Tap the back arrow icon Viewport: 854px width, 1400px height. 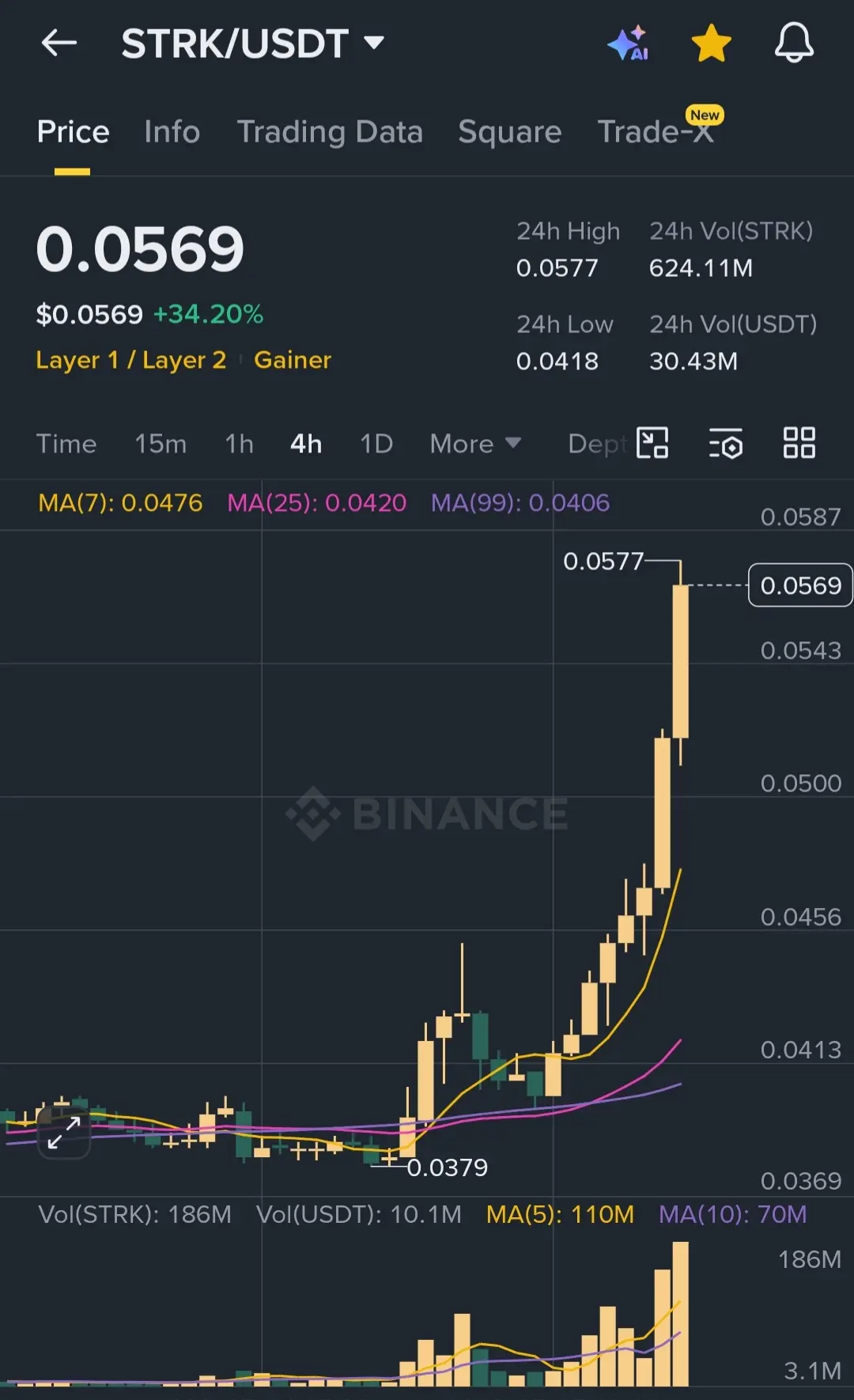pos(59,43)
